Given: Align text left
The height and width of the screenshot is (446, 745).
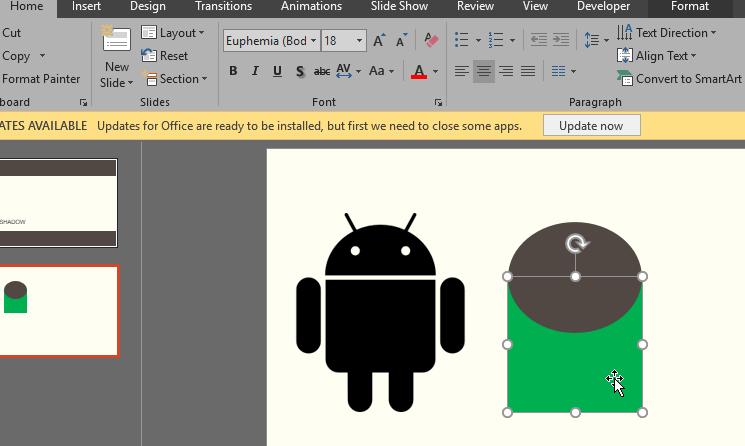Looking at the screenshot, I should tap(461, 71).
